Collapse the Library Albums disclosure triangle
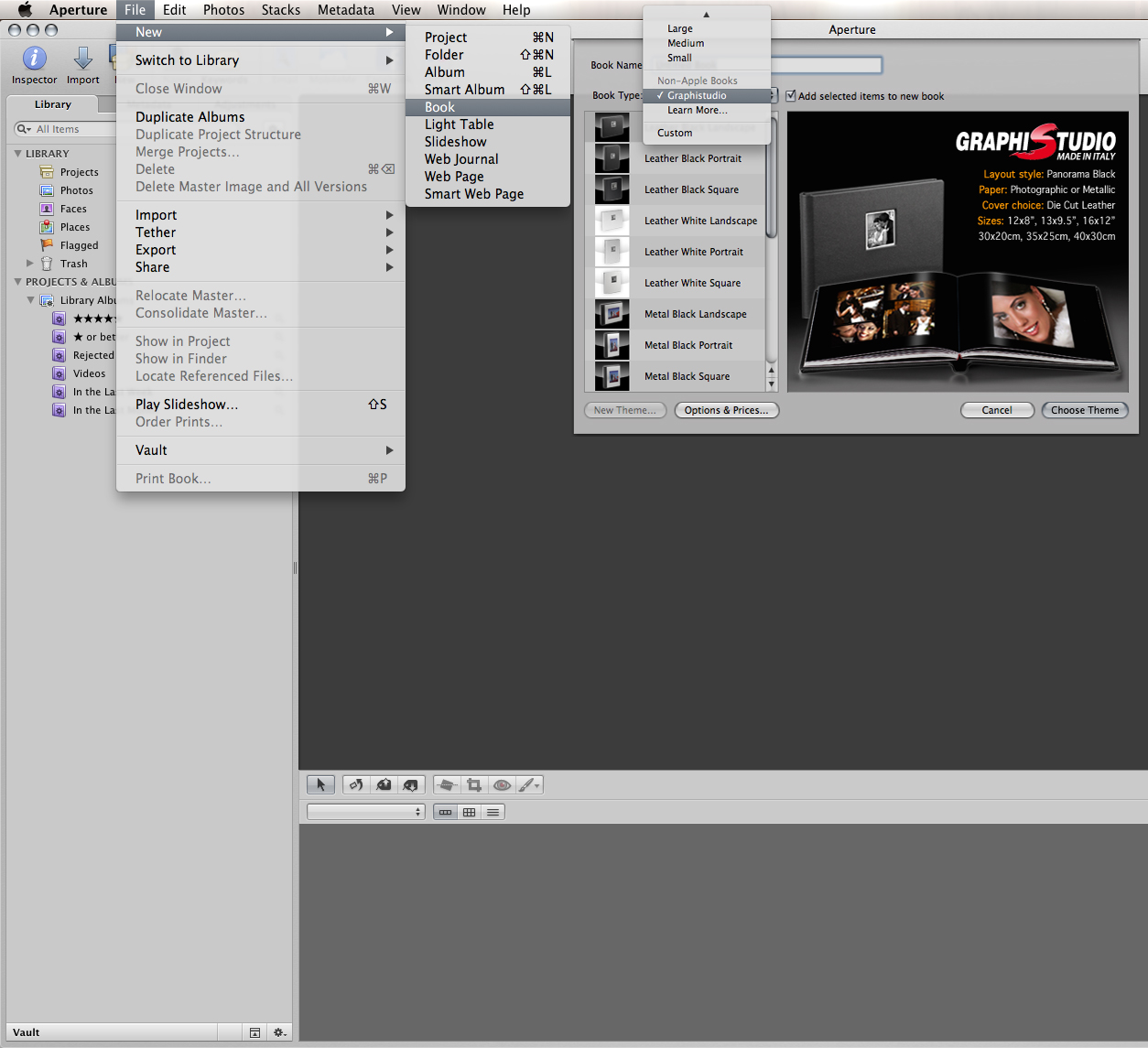The height and width of the screenshot is (1048, 1148). click(30, 299)
